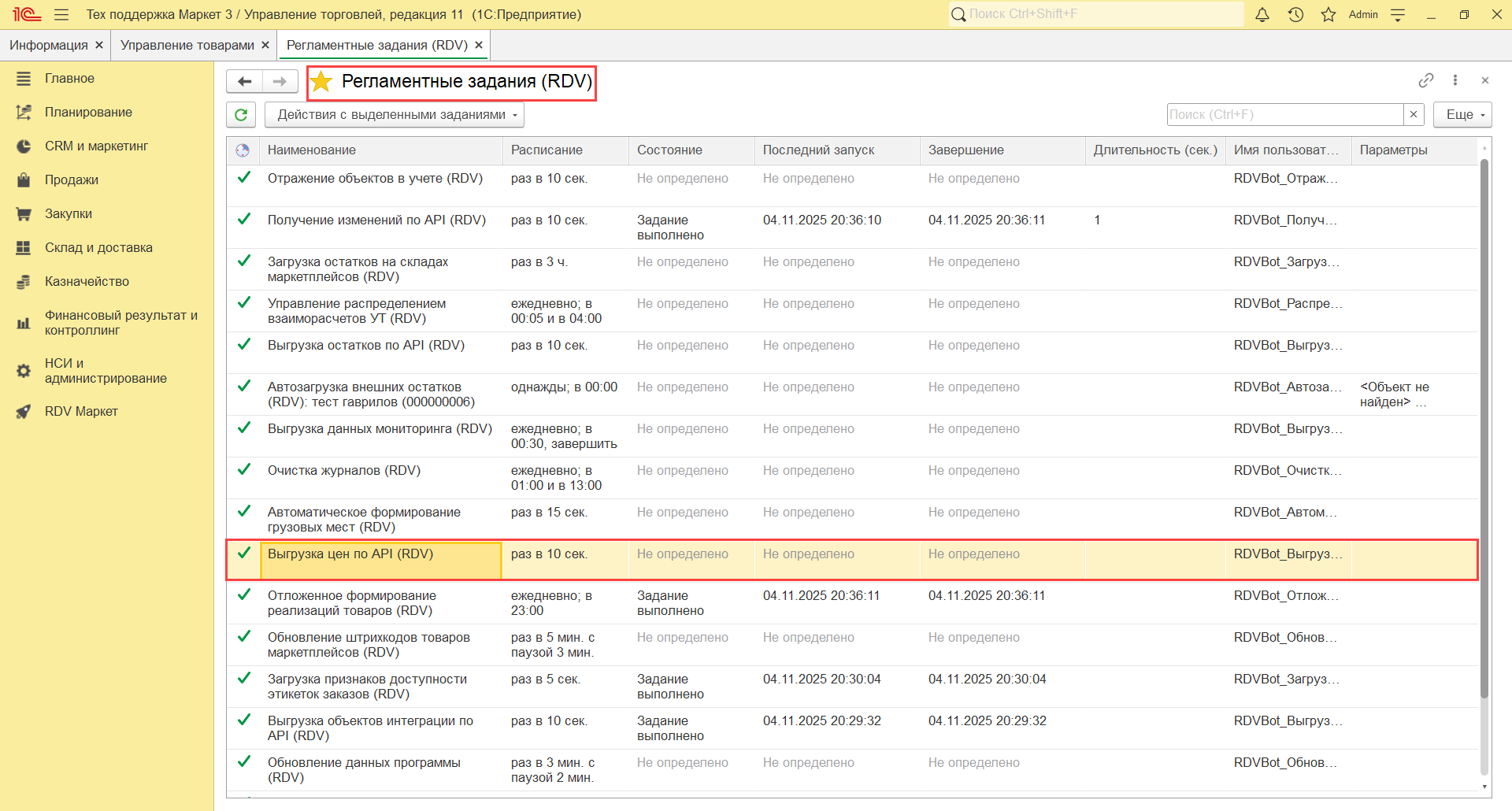Open the history clock icon

pos(1295,14)
